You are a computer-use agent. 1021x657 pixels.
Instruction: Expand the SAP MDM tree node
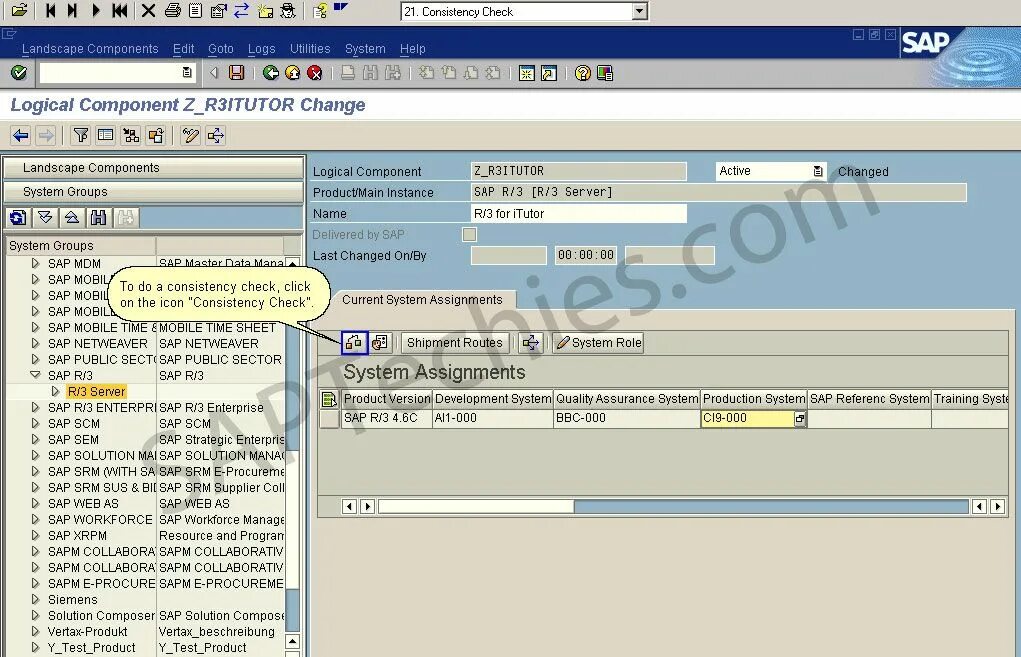[35, 263]
